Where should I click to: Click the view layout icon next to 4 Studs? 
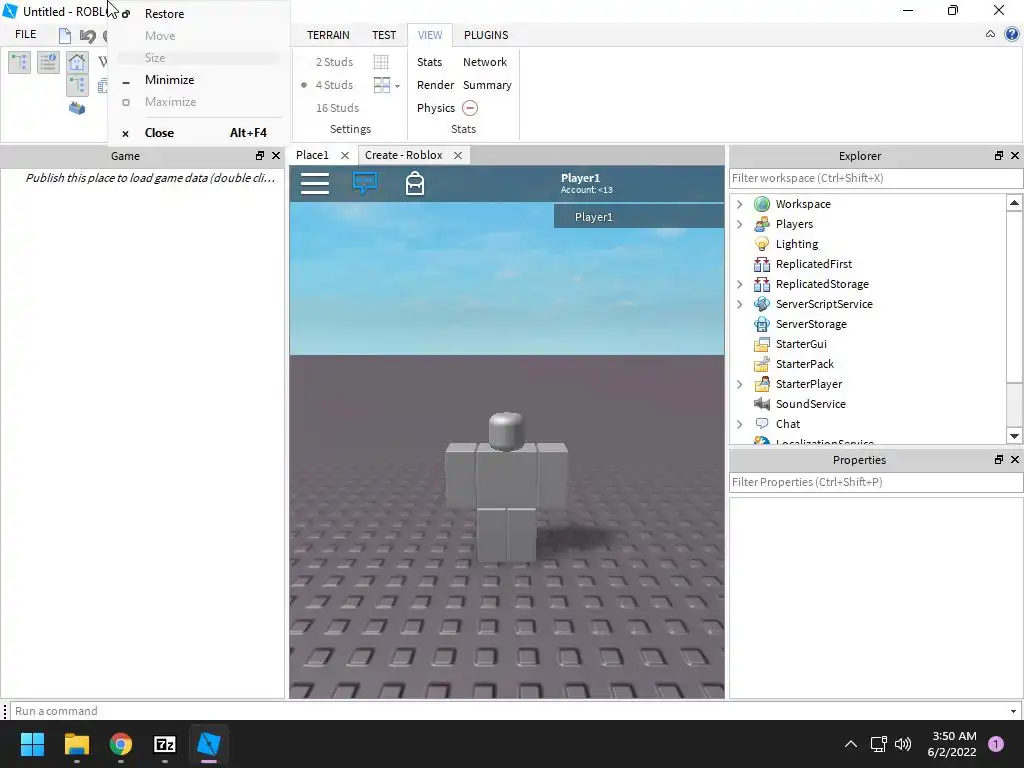click(381, 85)
